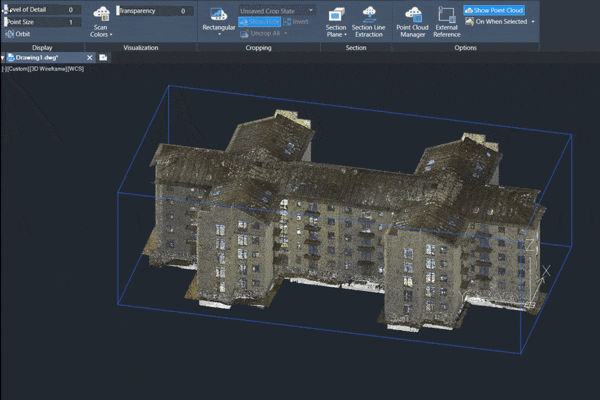Click the Uncrop All icon

[244, 34]
